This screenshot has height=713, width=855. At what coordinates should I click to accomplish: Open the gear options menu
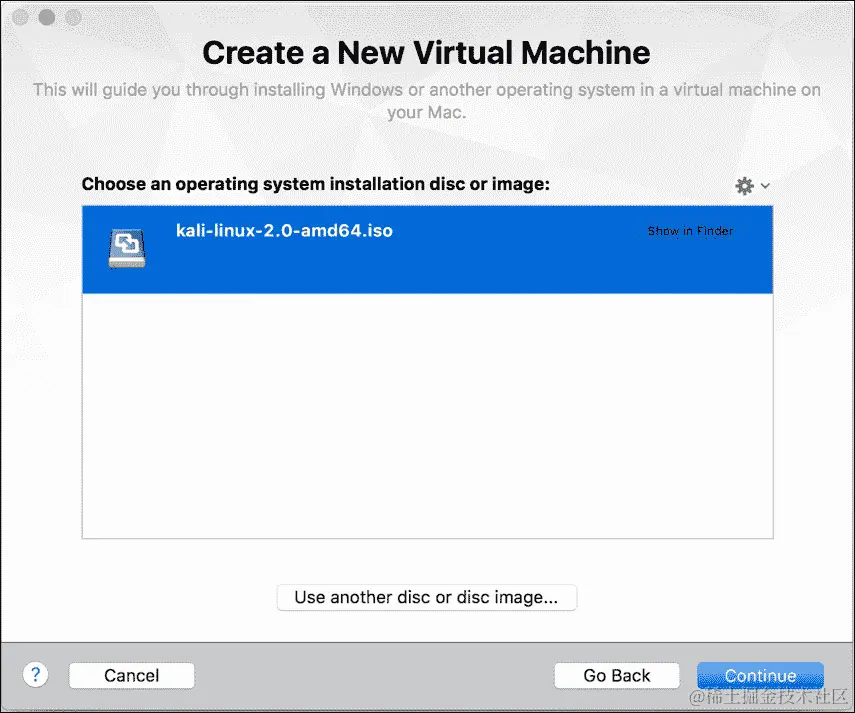[x=752, y=186]
